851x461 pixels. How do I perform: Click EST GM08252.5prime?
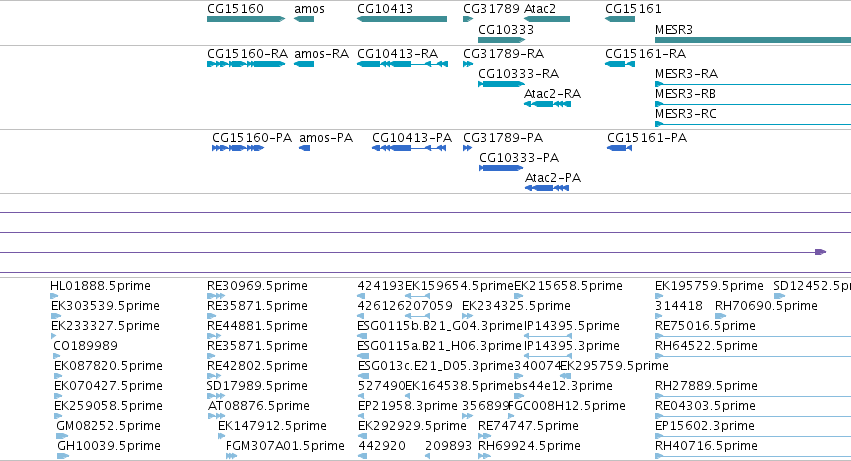coord(108,427)
